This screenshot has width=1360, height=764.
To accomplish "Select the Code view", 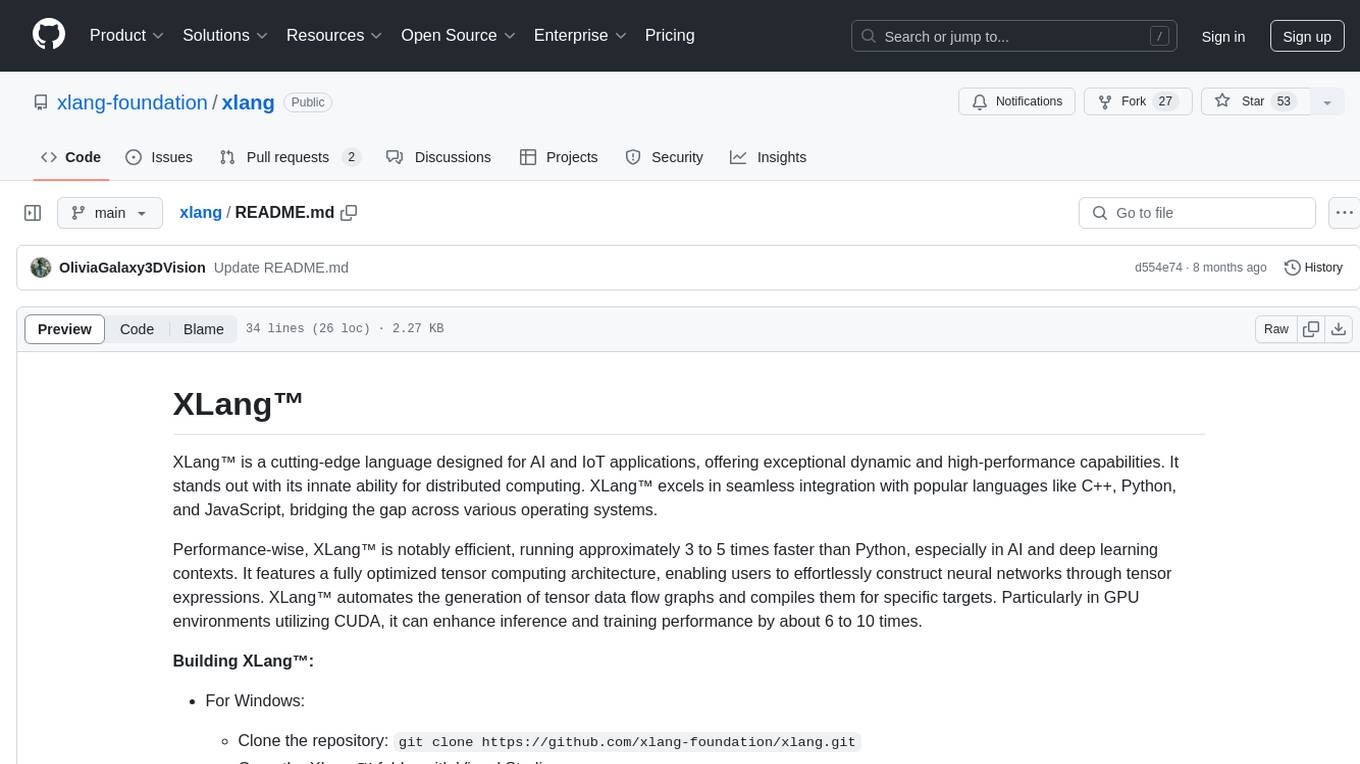I will click(x=137, y=329).
